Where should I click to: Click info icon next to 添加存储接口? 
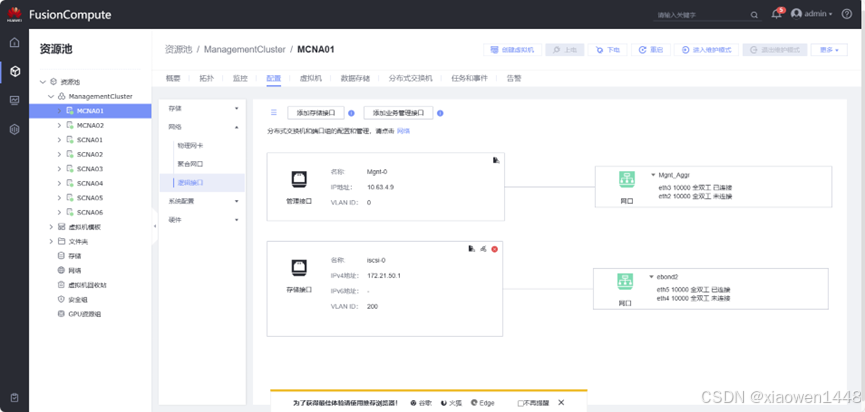click(x=351, y=113)
